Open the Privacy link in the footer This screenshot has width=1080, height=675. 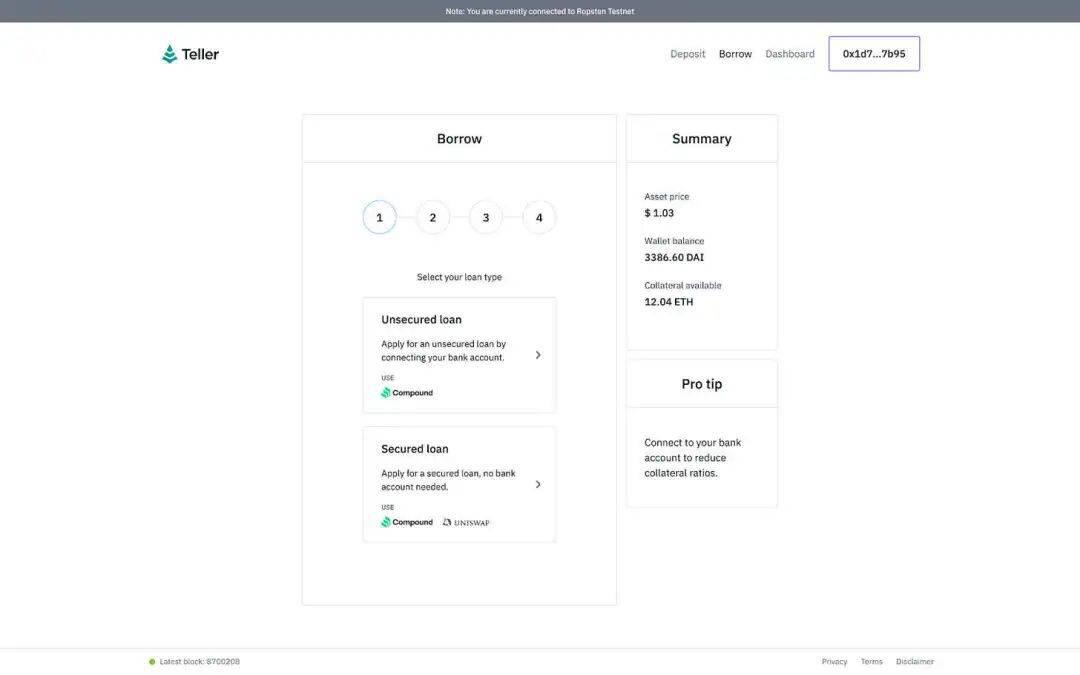coord(834,662)
